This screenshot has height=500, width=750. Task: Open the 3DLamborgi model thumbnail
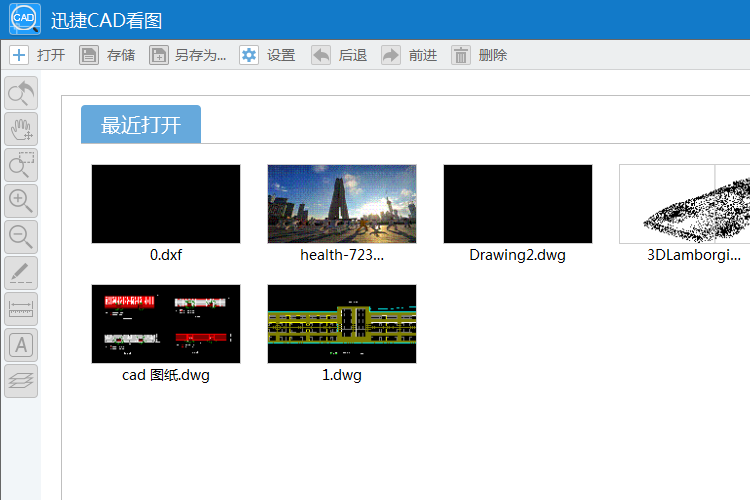[685, 204]
